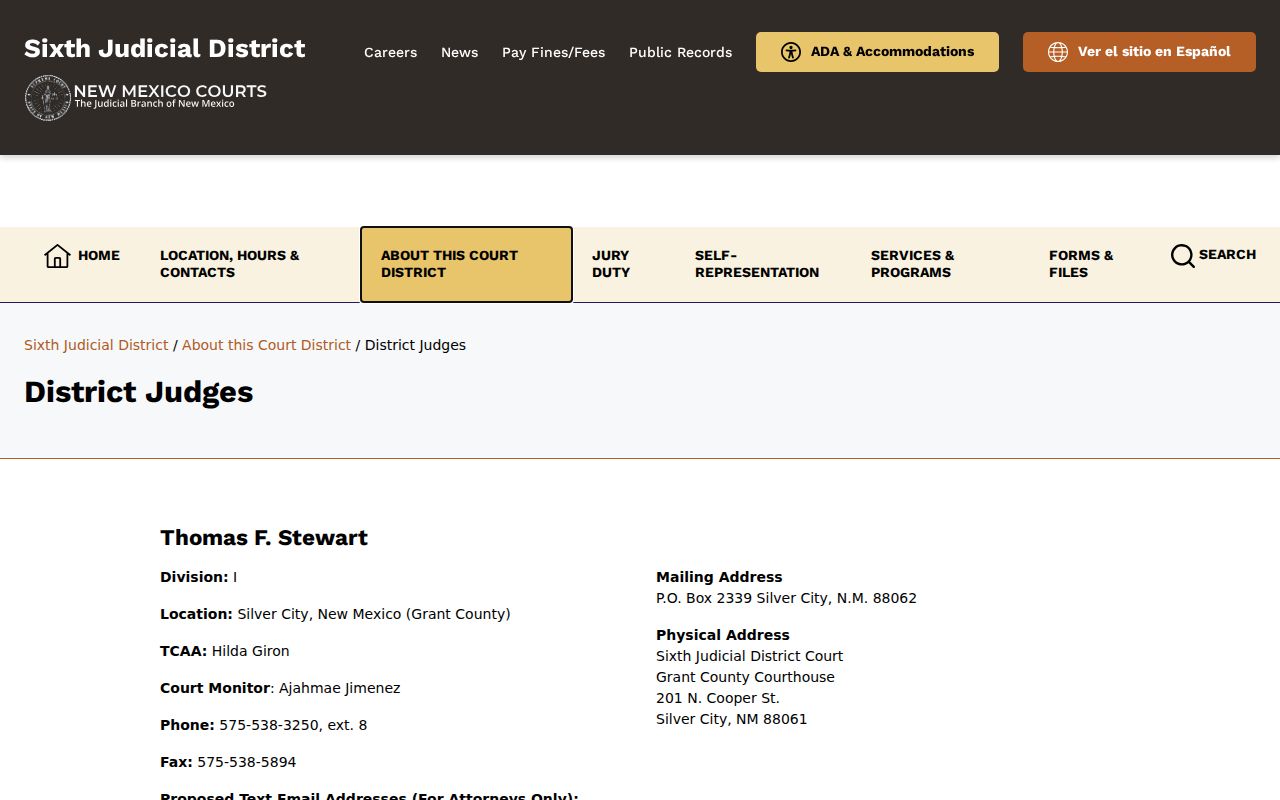Click the SEARCH label in navigation

pyautogui.click(x=1227, y=255)
